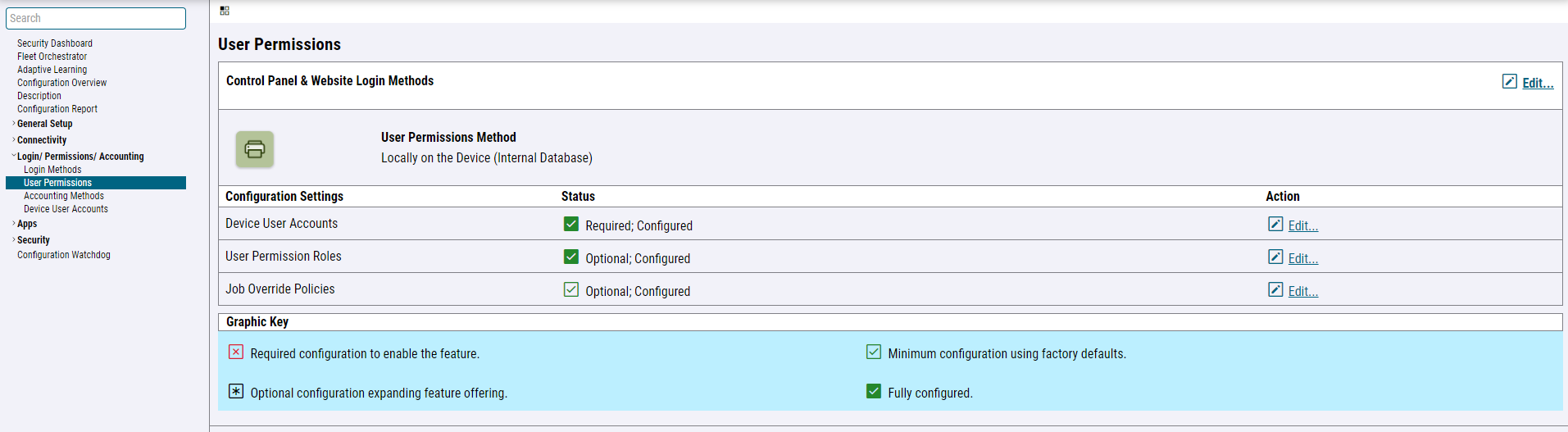This screenshot has height=432, width=1568.
Task: Click the green check status for User Permission Roles
Action: [x=571, y=257]
